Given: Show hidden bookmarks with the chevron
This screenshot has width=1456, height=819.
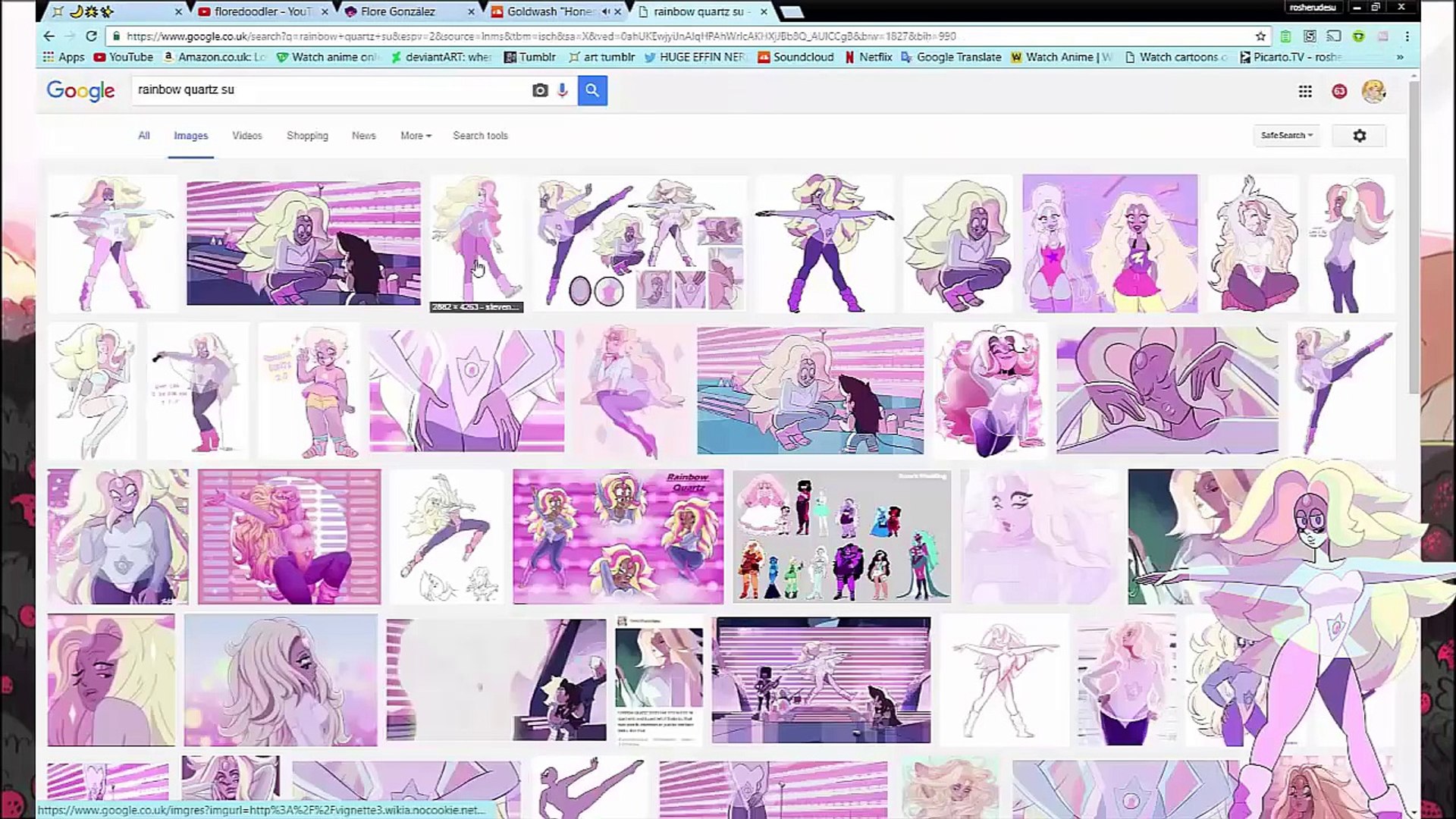Looking at the screenshot, I should pos(1399,57).
